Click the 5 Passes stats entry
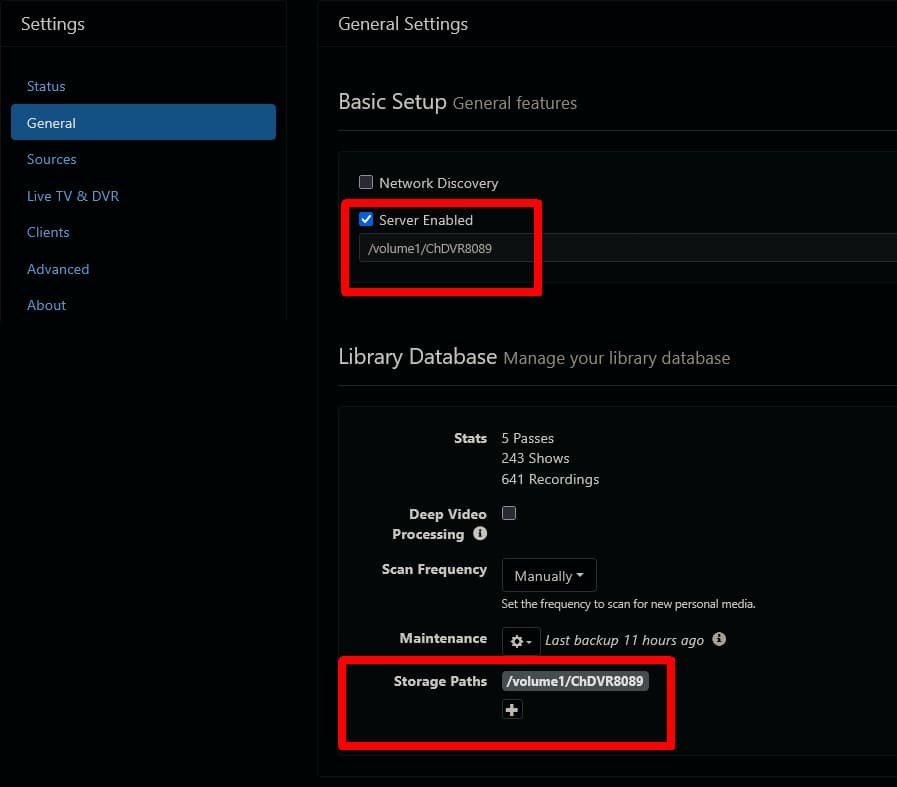This screenshot has height=787, width=897. click(x=527, y=438)
